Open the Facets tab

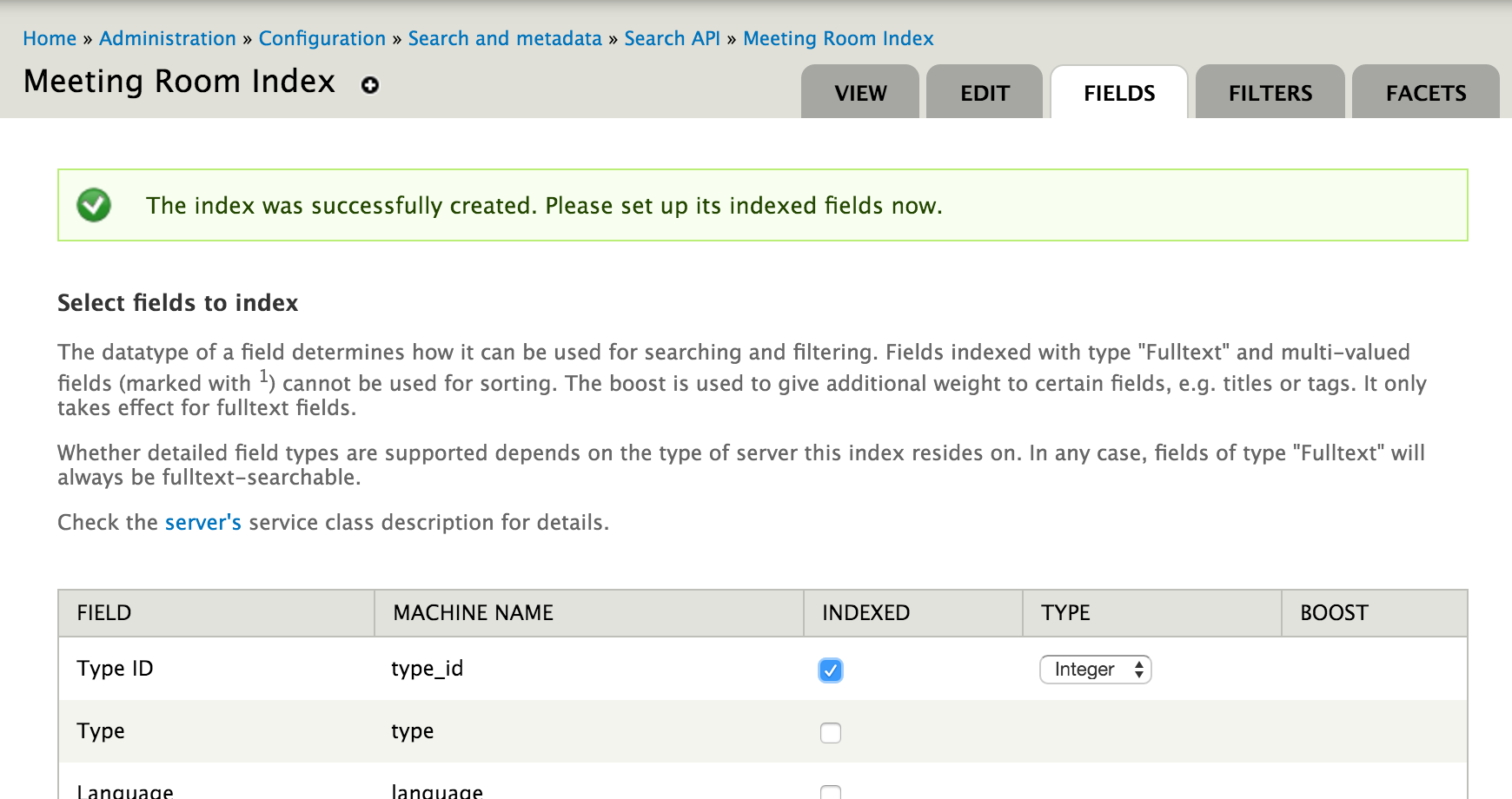pyautogui.click(x=1426, y=92)
